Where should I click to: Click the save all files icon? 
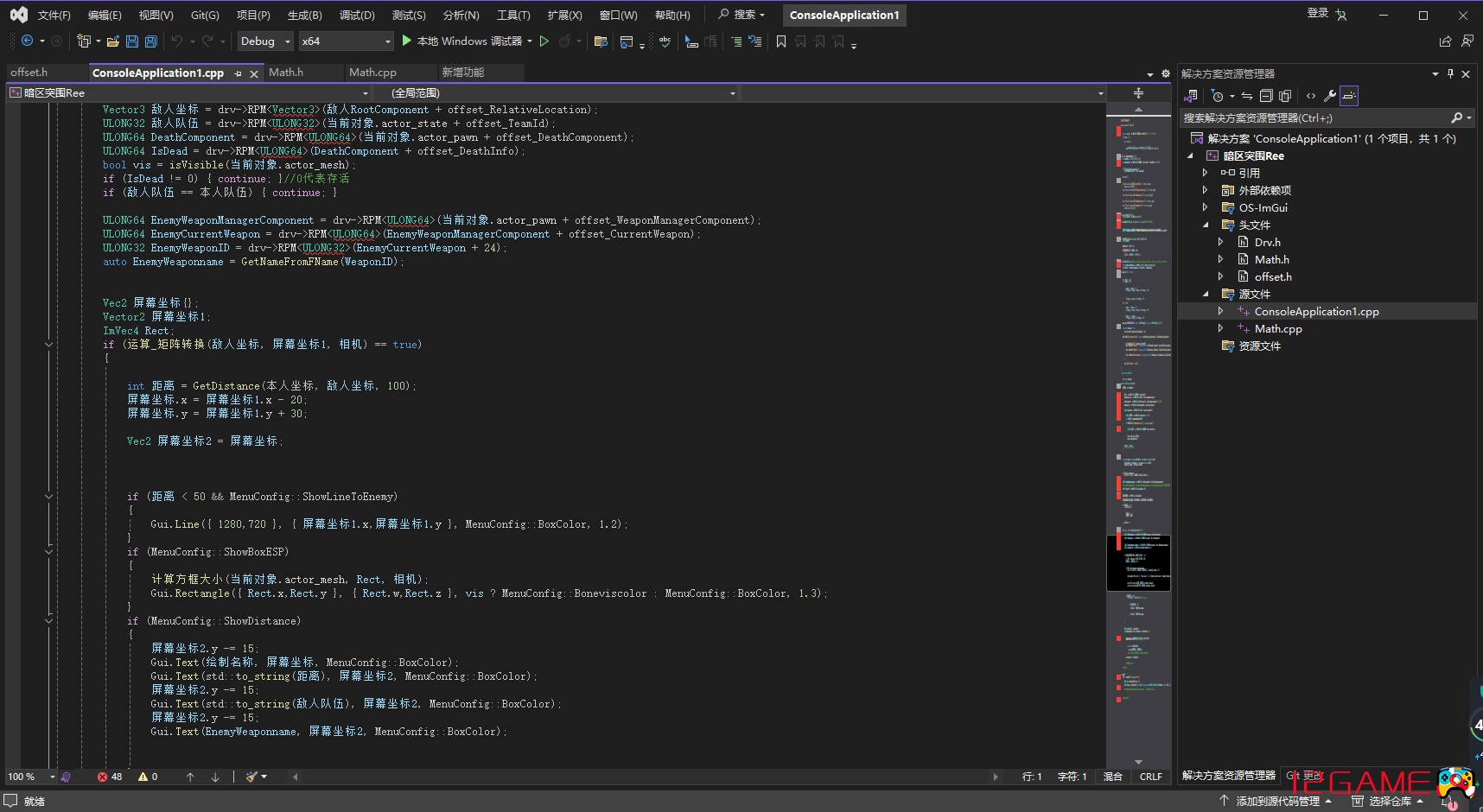click(150, 41)
